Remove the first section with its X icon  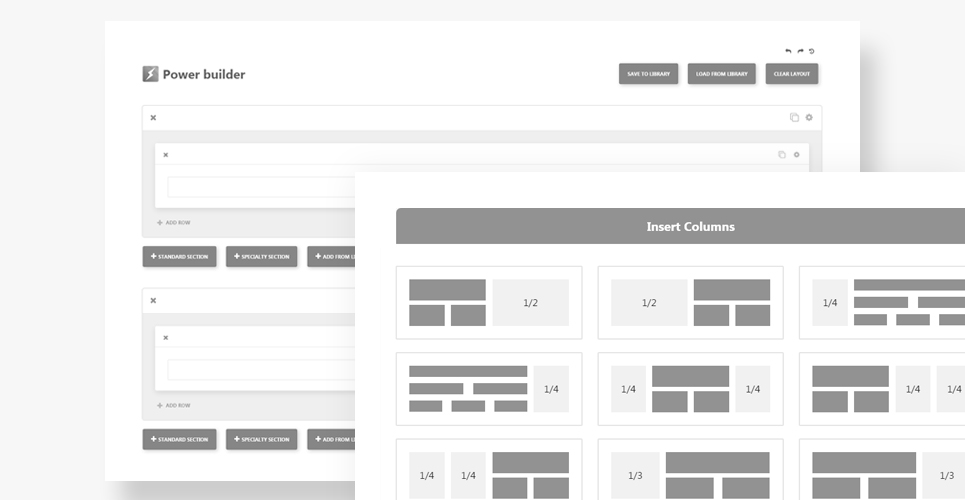tap(153, 118)
